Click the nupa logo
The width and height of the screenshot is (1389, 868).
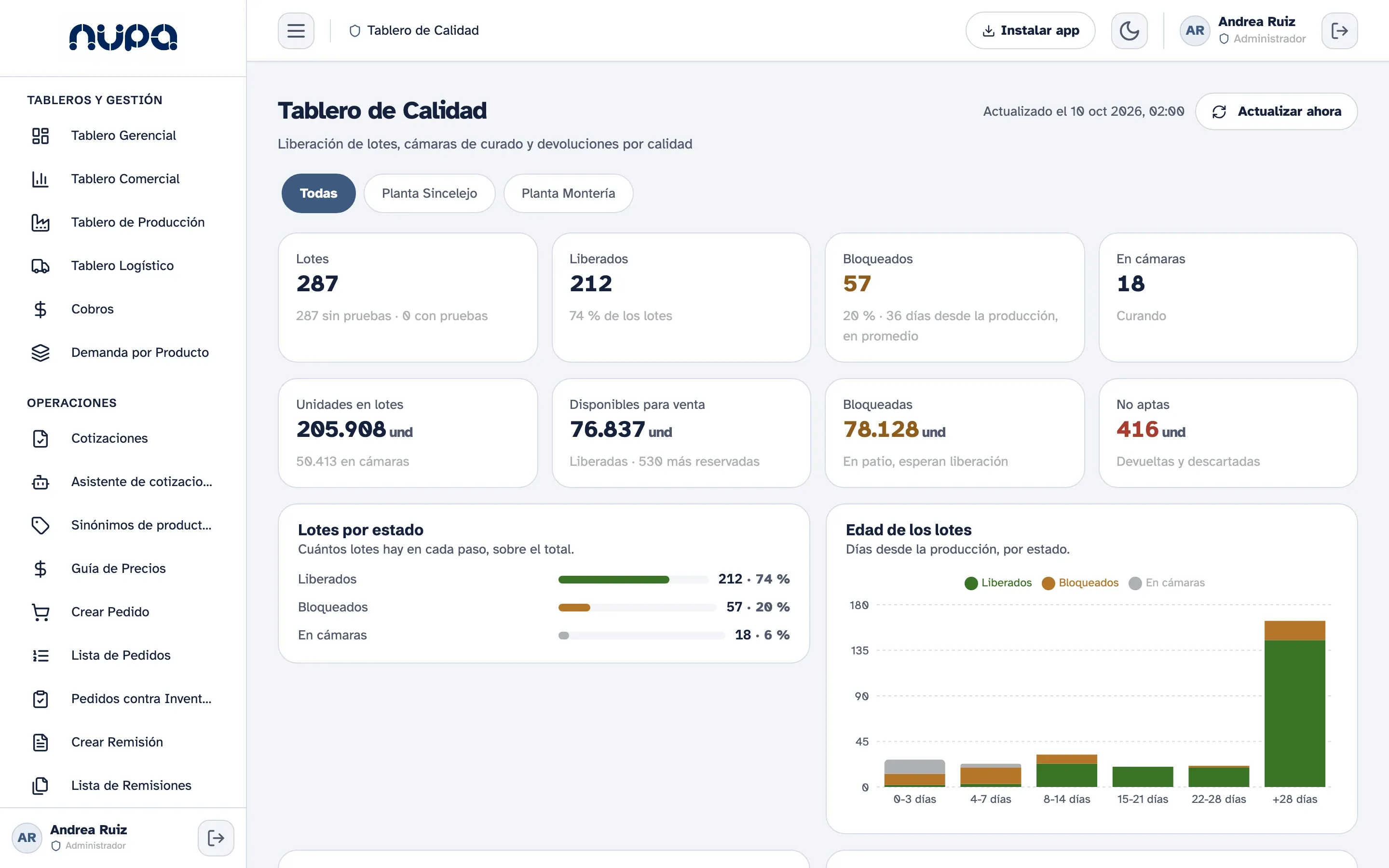pyautogui.click(x=123, y=37)
